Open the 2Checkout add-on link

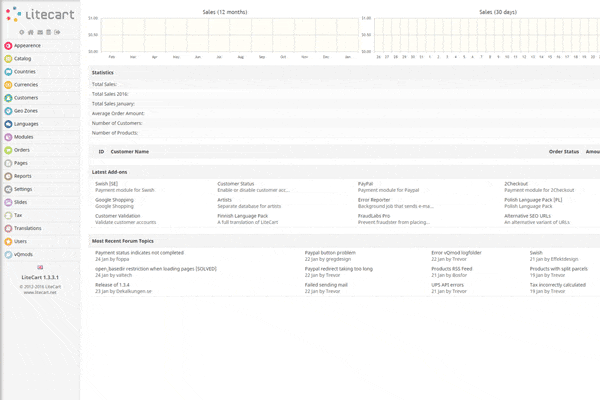516,184
